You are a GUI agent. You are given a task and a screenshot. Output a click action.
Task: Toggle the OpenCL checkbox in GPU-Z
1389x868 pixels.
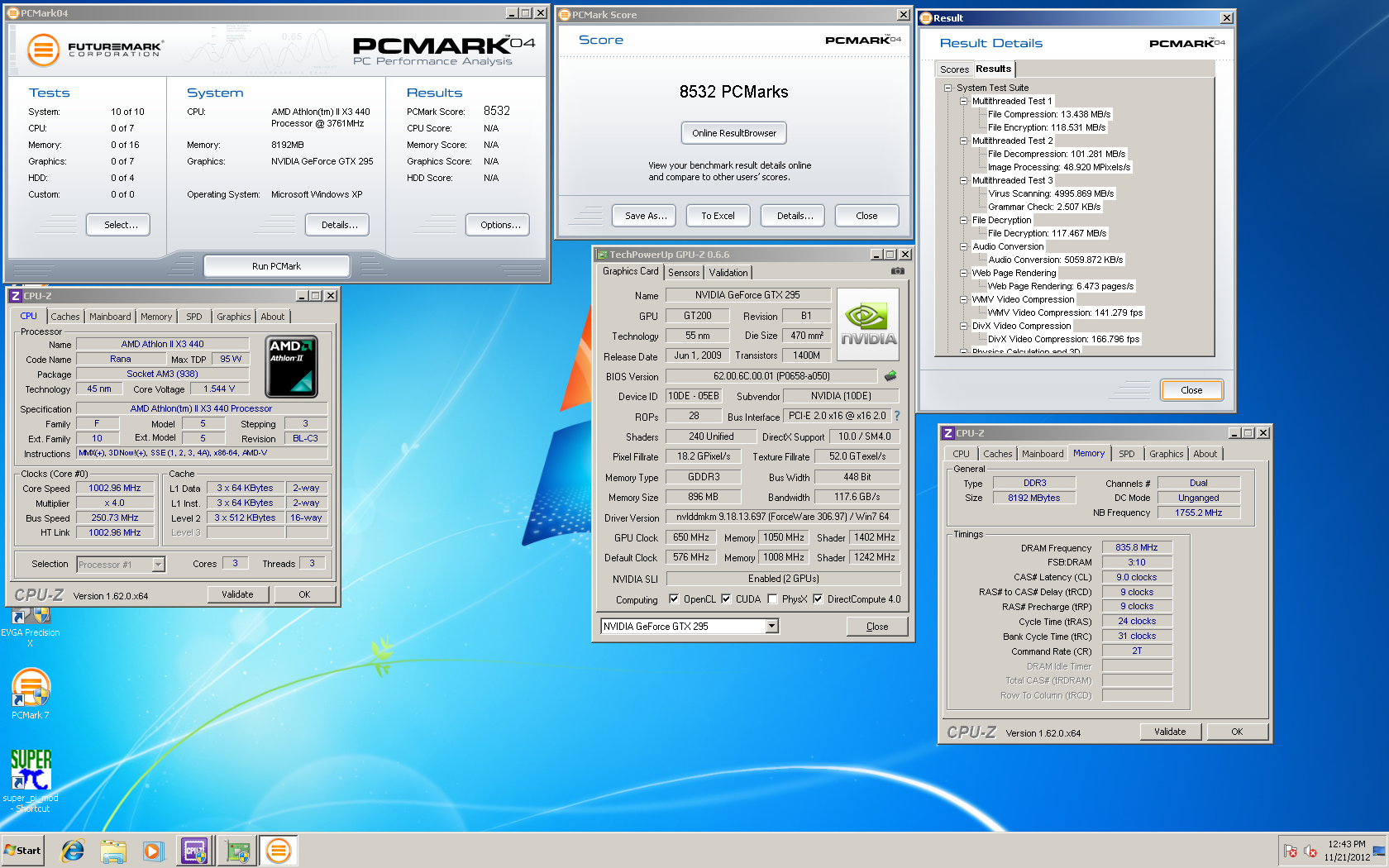coord(674,599)
